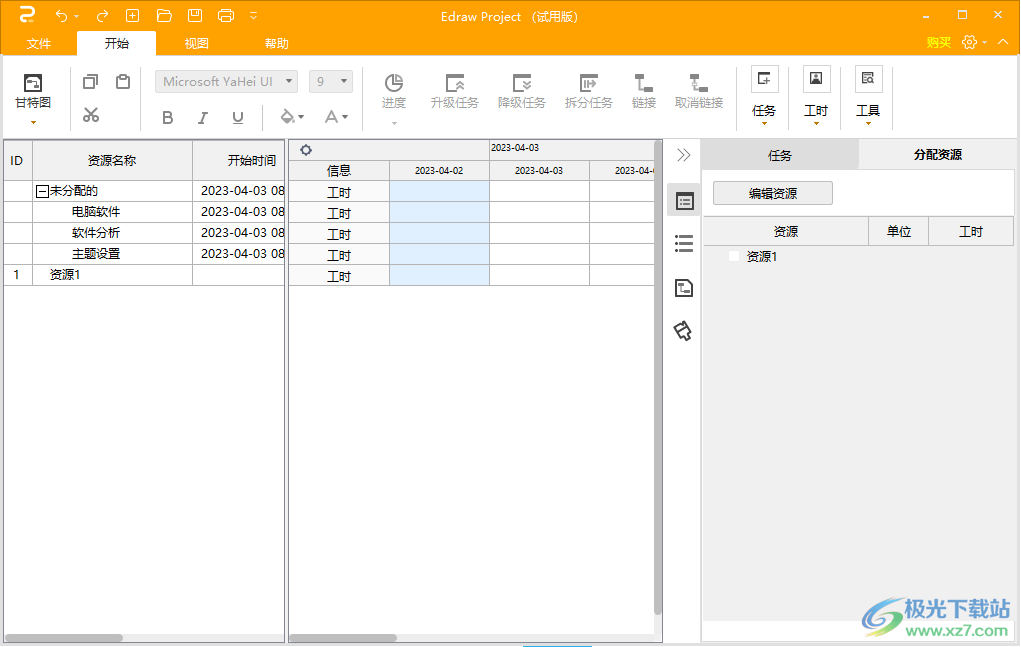1021x647 pixels.
Task: Click the gantt horizontal scrollbar
Action: pyautogui.click(x=343, y=638)
